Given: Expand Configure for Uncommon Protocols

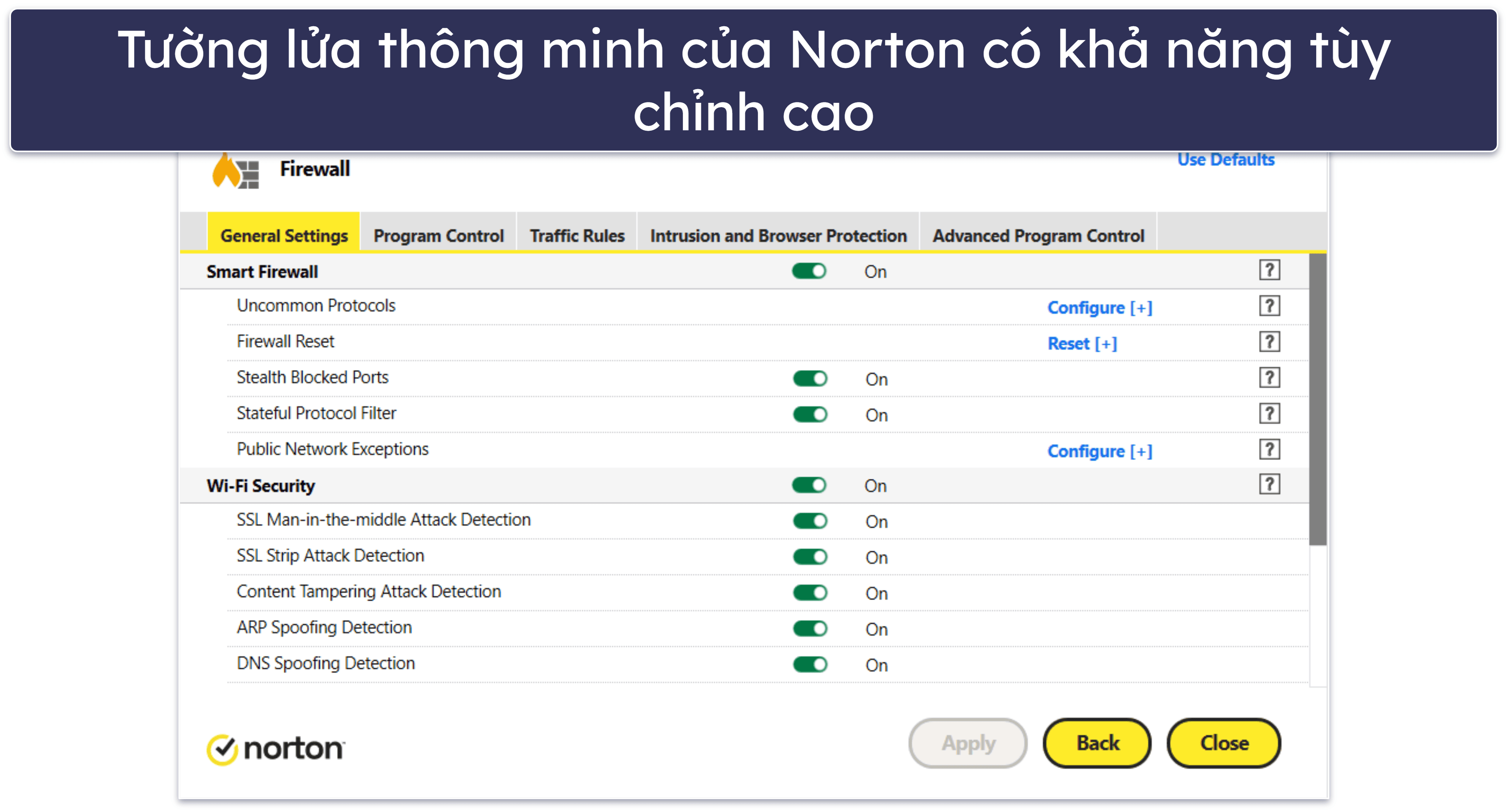Looking at the screenshot, I should [x=1100, y=308].
